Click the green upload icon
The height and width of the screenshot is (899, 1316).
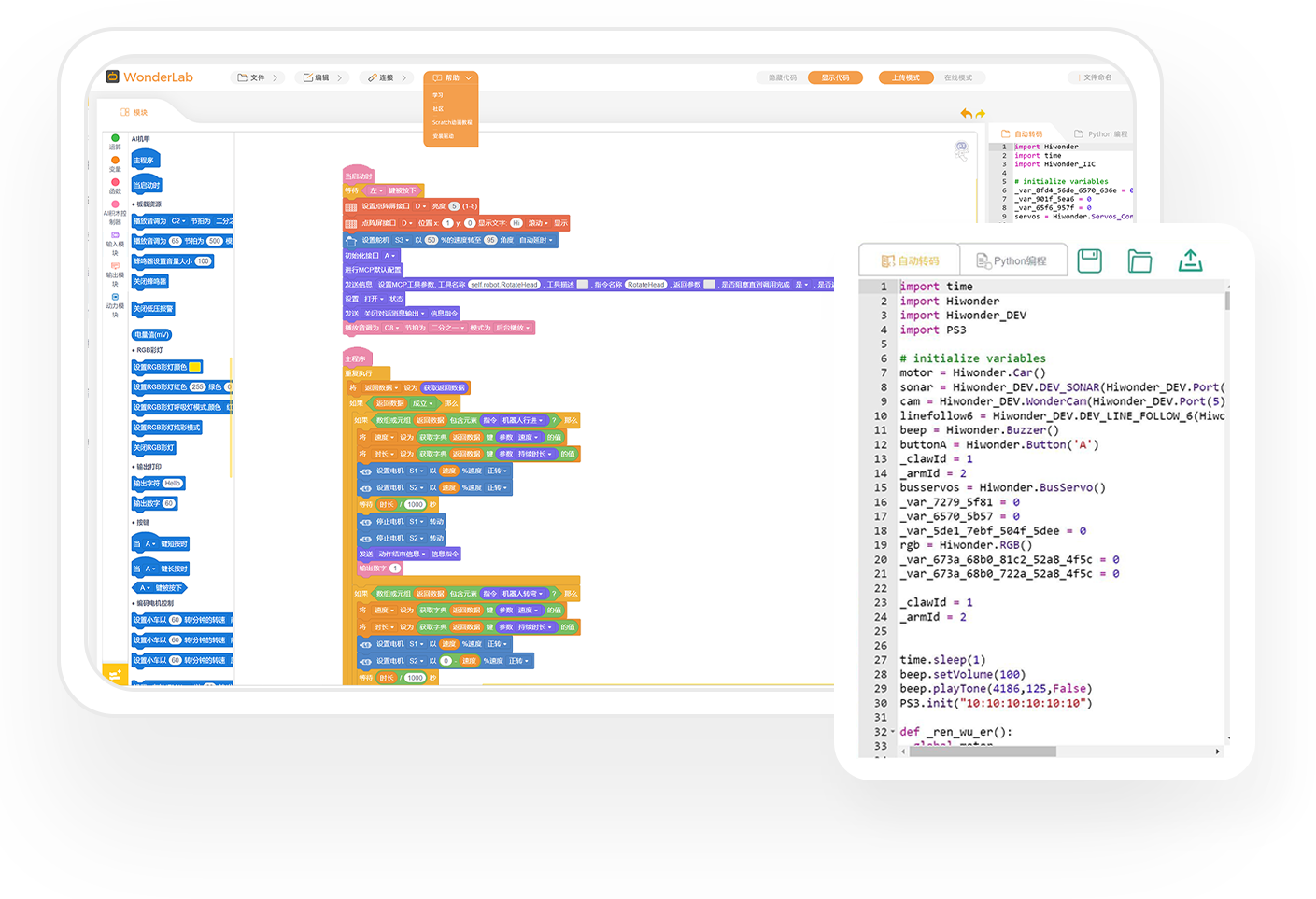[1190, 260]
